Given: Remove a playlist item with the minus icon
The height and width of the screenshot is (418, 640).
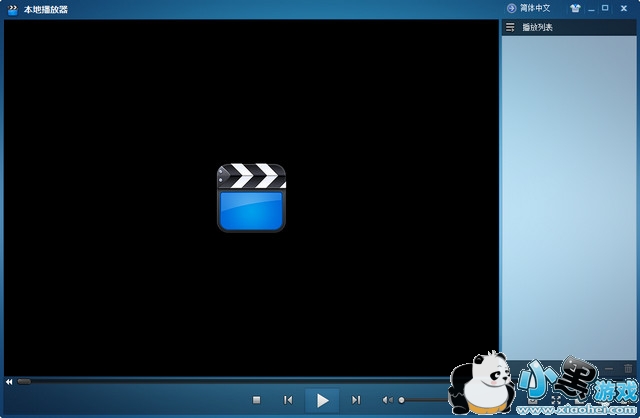Looking at the screenshot, I should tap(609, 369).
